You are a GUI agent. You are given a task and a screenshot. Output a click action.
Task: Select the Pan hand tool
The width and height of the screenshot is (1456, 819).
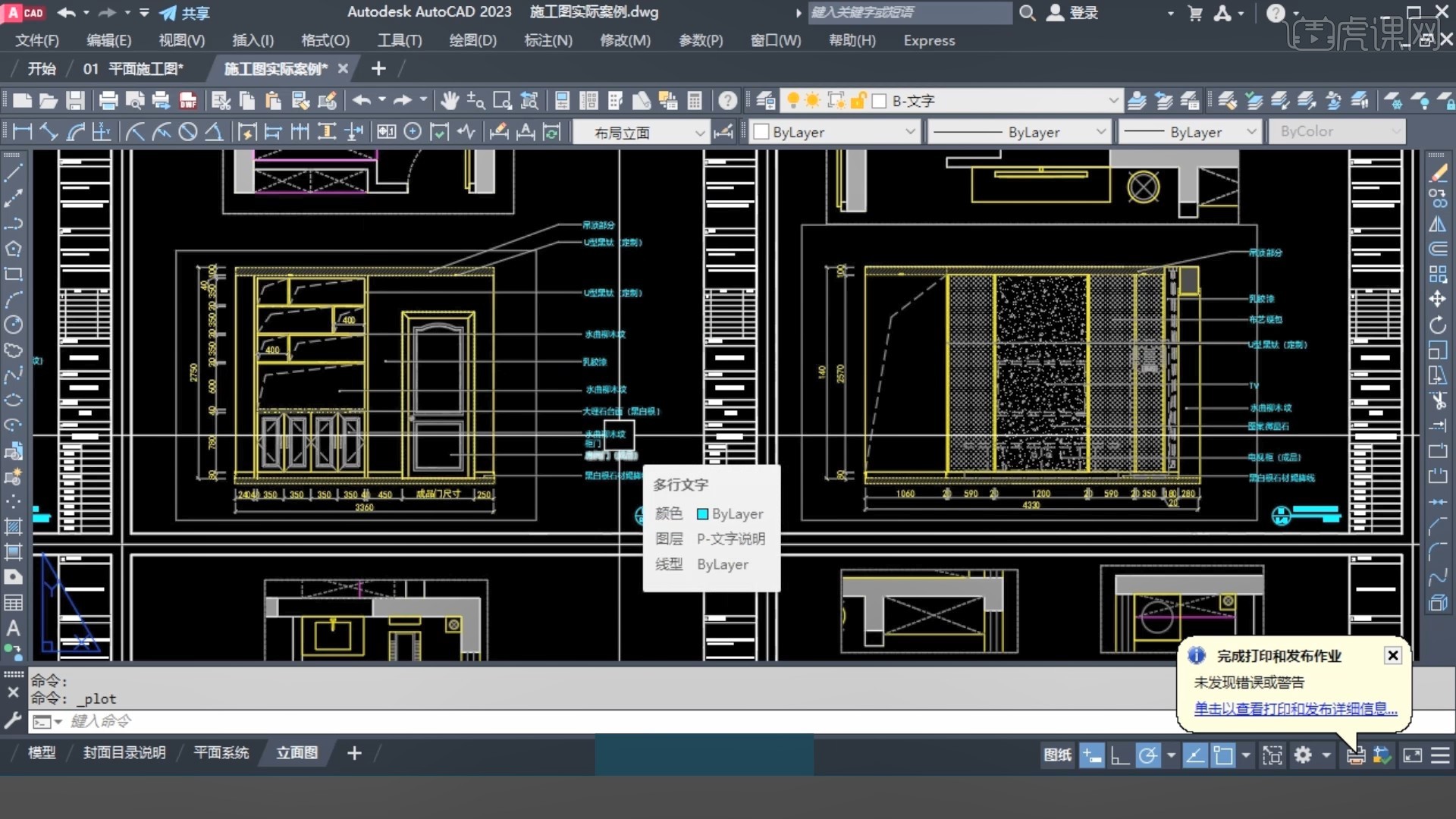tap(450, 100)
